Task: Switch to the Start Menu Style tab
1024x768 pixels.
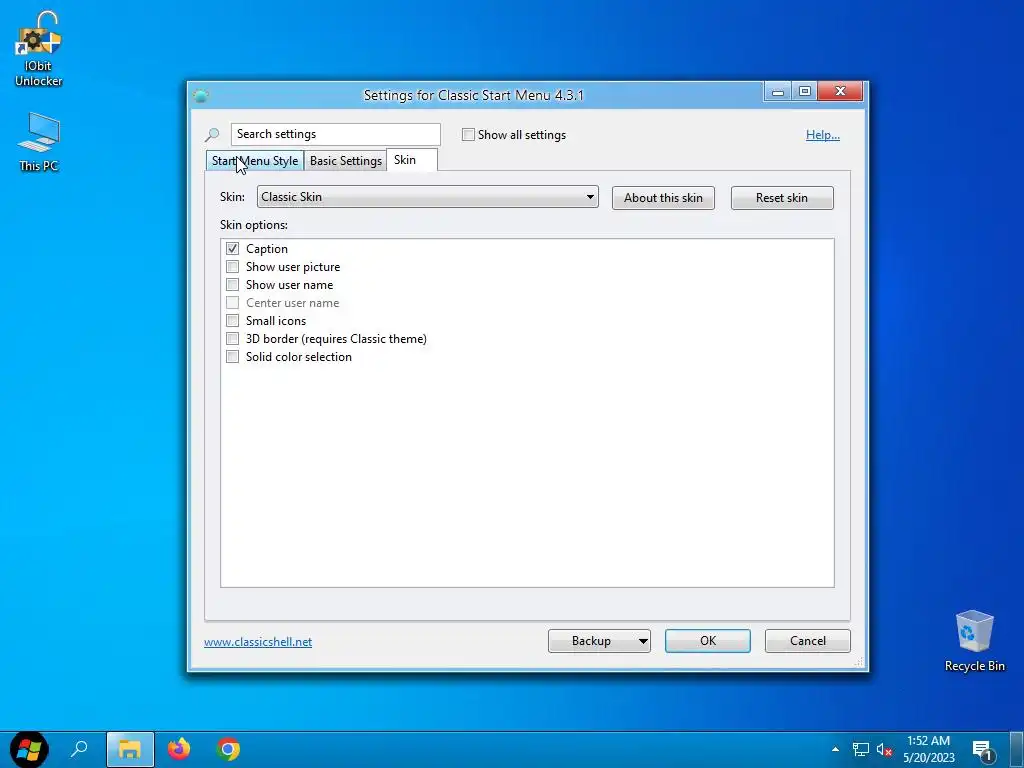Action: pos(255,161)
